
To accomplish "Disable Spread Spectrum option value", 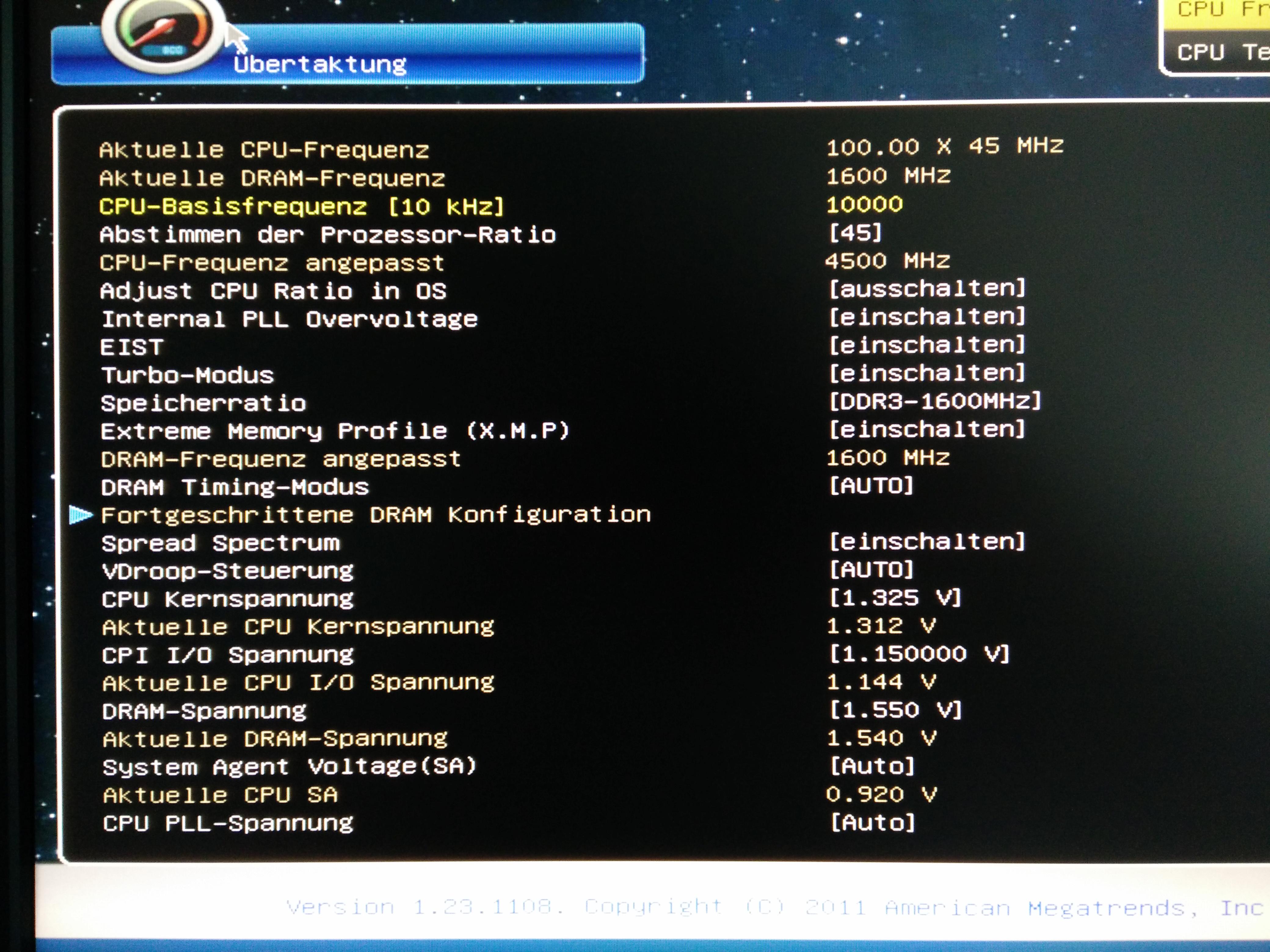I will [927, 542].
